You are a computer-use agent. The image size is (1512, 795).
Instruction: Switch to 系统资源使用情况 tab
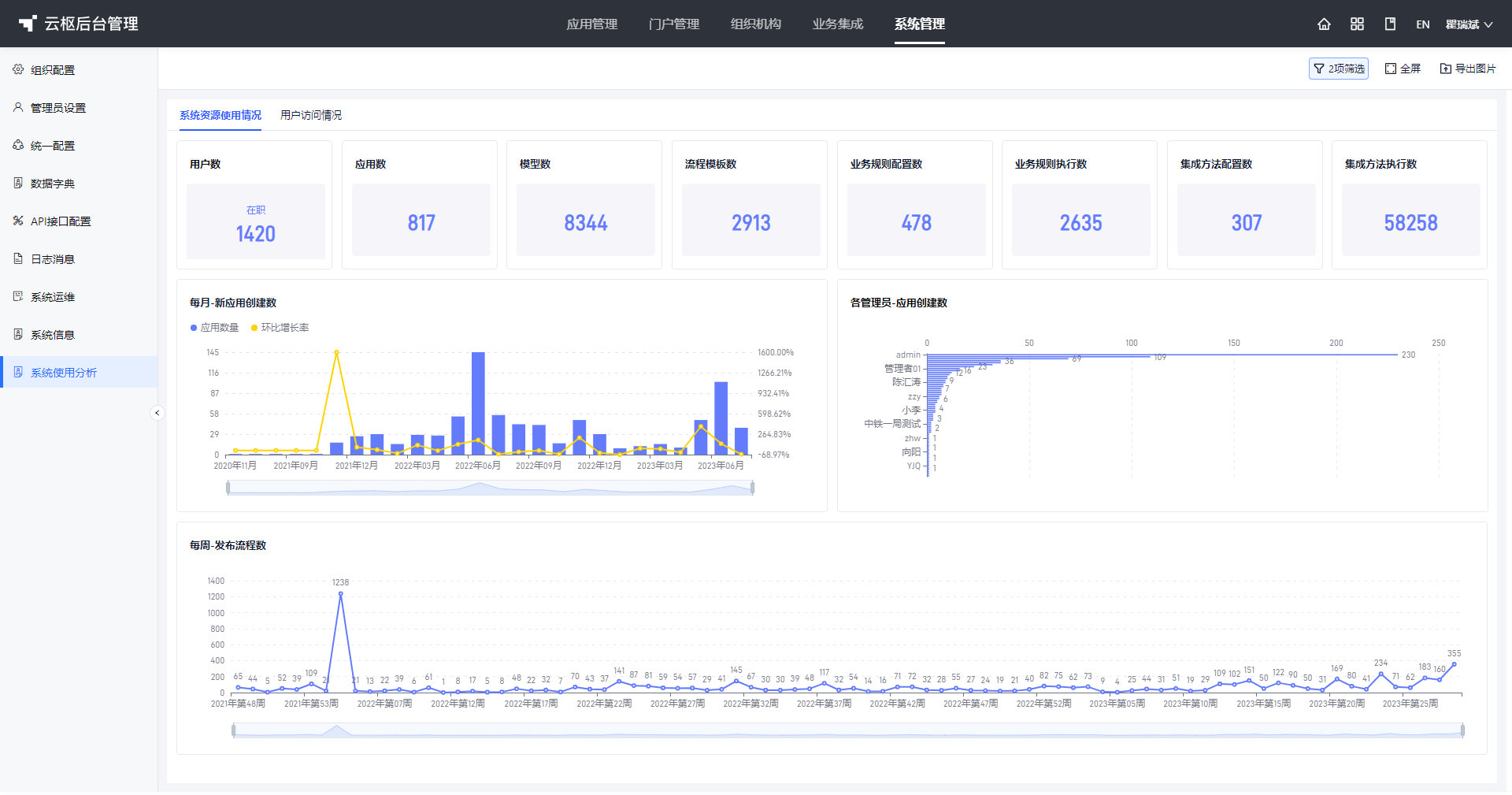pyautogui.click(x=220, y=115)
